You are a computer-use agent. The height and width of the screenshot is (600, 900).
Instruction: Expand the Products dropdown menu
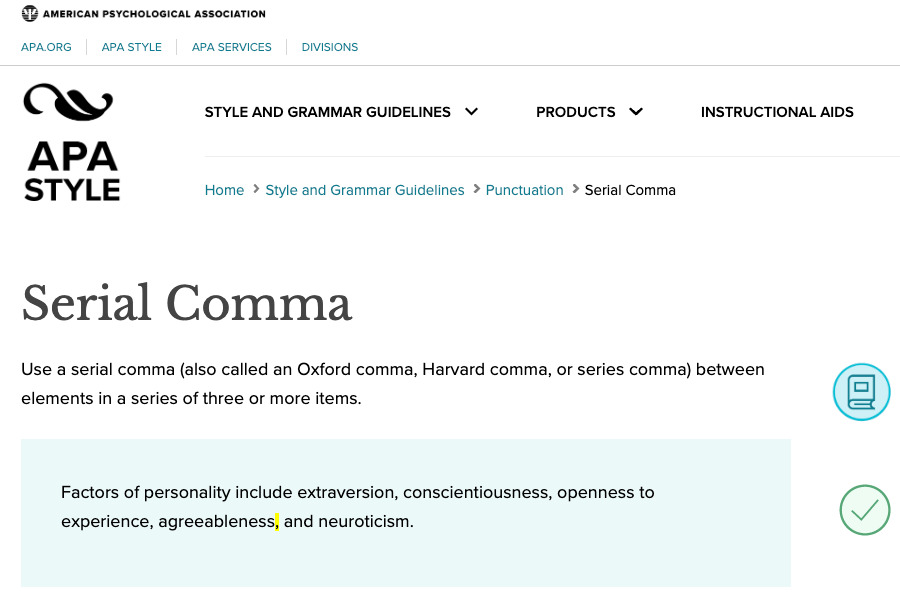635,112
